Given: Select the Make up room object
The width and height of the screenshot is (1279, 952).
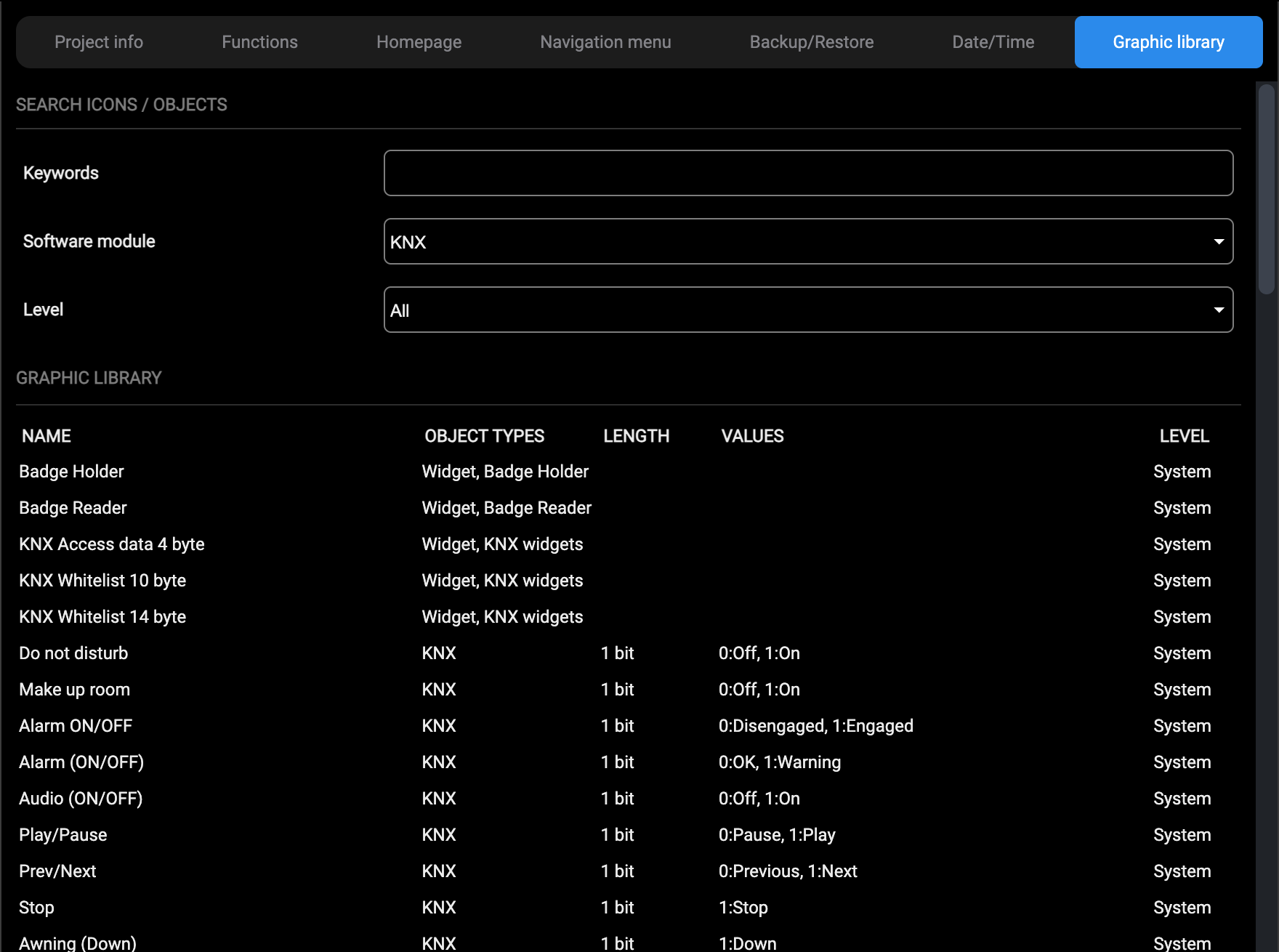Looking at the screenshot, I should coord(74,690).
